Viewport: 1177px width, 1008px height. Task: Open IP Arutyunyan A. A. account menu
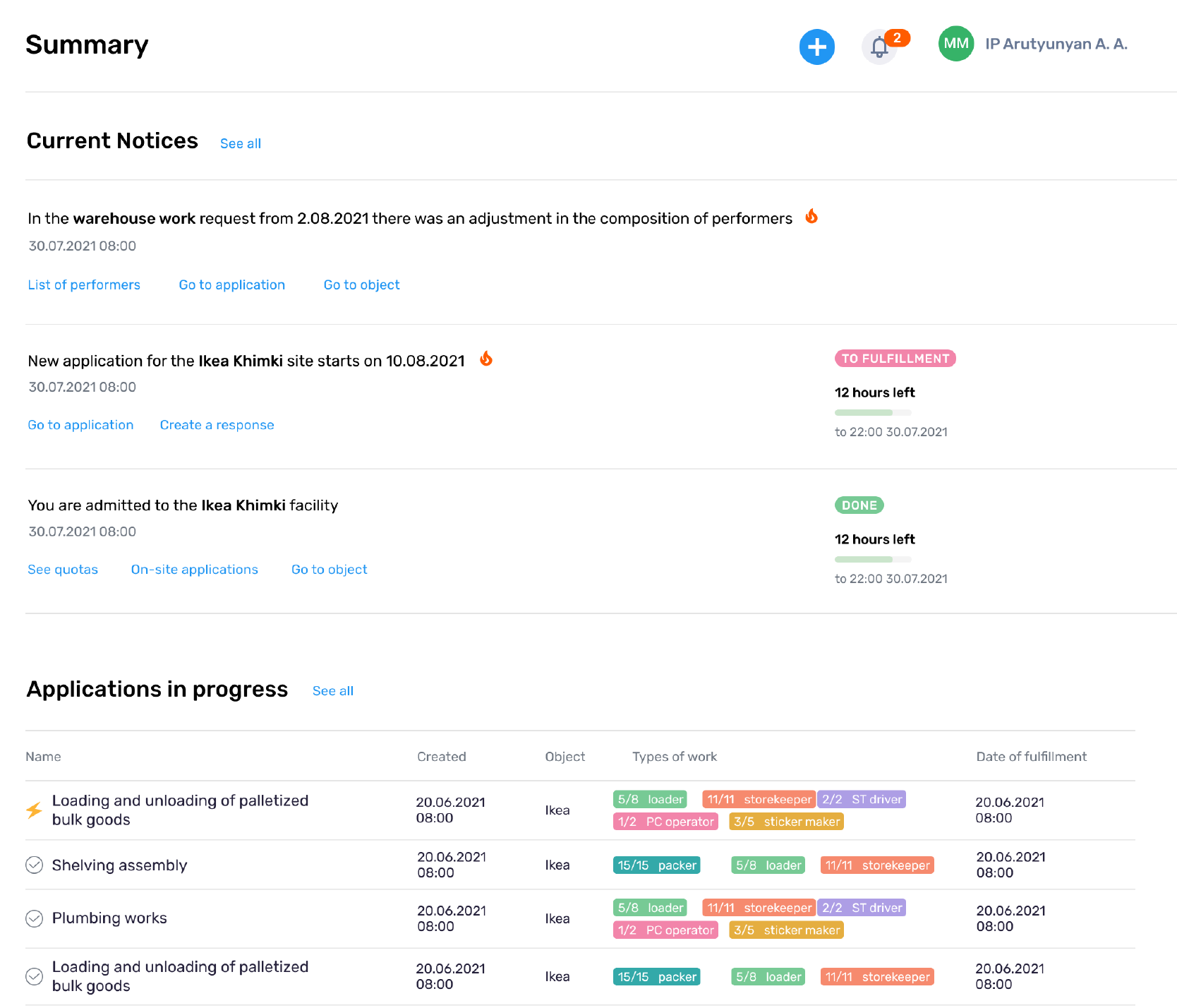[1056, 44]
